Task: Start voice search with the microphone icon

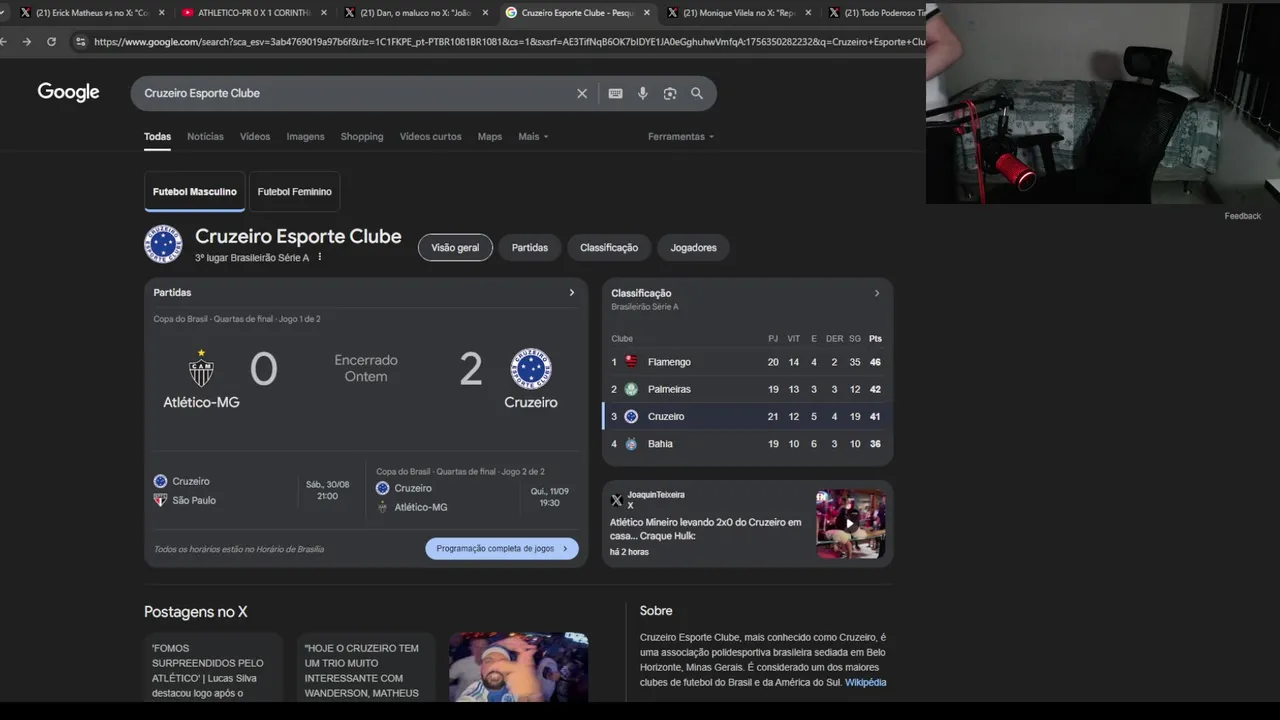Action: [642, 93]
